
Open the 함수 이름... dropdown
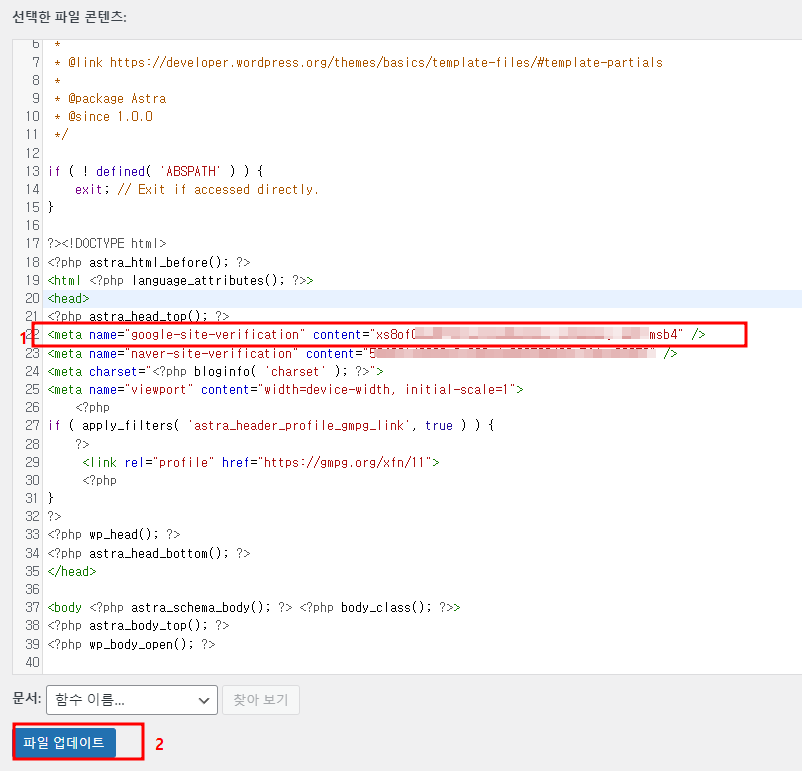point(132,699)
